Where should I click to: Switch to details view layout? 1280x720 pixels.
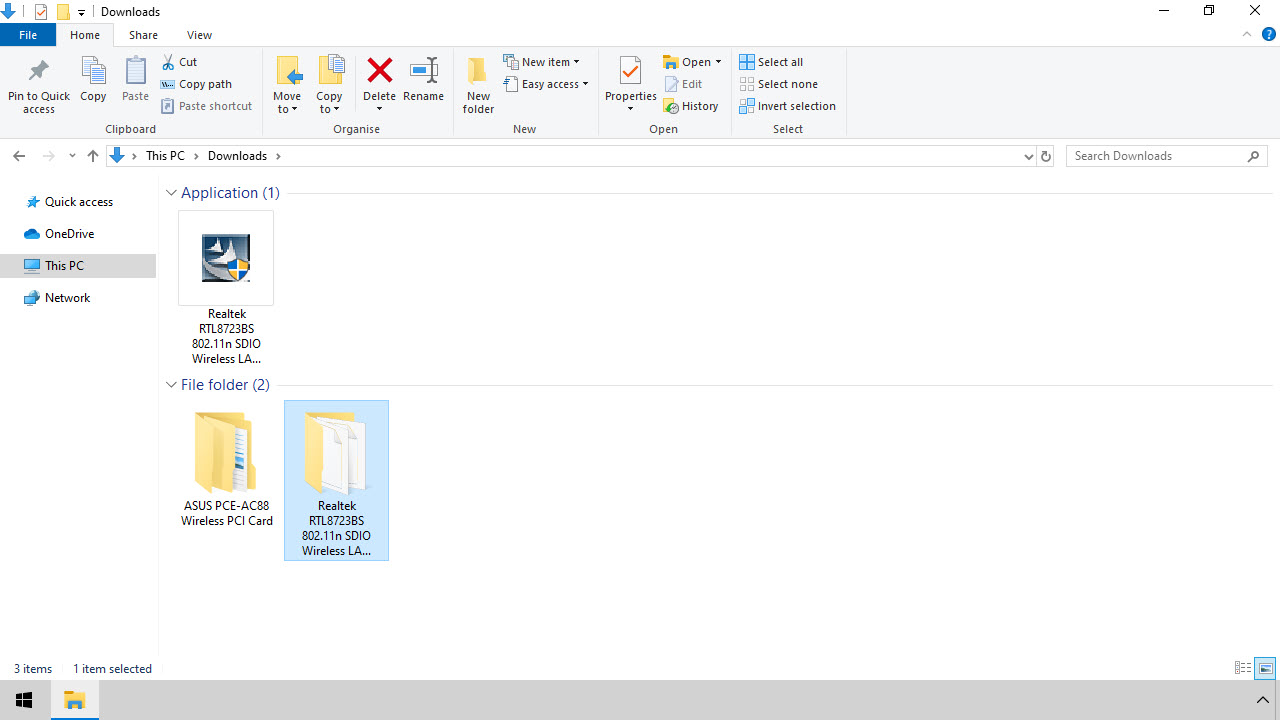[x=1243, y=669]
